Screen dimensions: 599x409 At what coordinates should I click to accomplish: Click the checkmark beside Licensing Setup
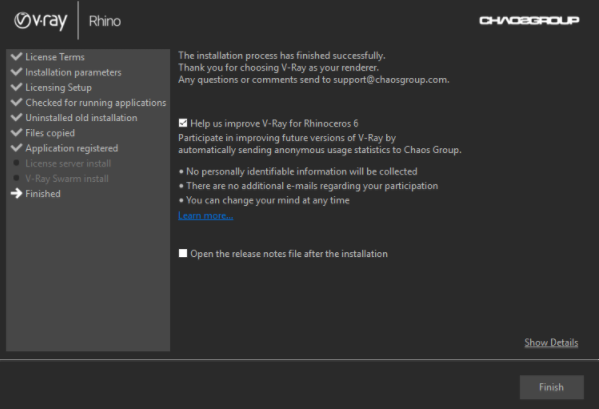[x=16, y=87]
